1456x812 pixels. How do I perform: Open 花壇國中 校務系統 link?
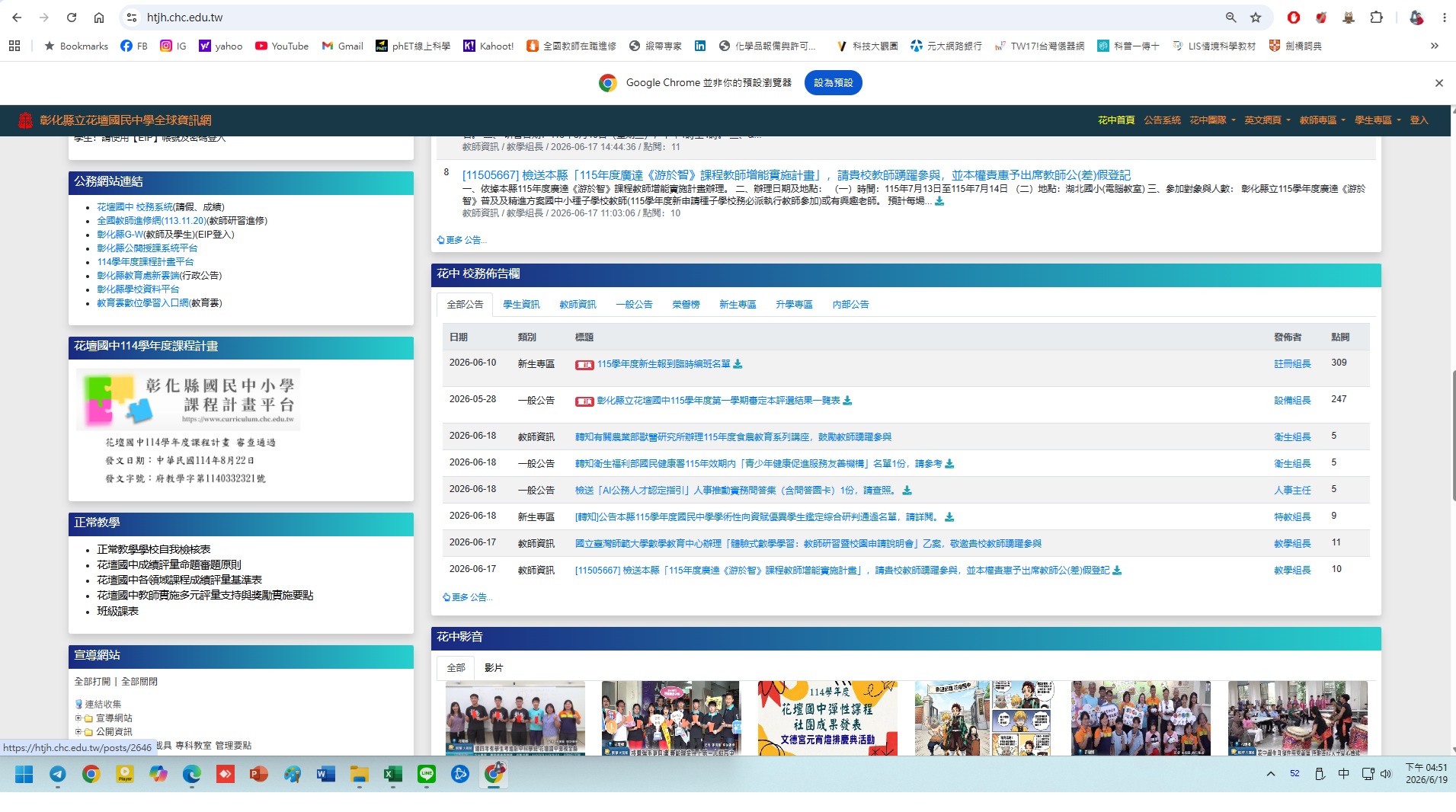(x=135, y=207)
